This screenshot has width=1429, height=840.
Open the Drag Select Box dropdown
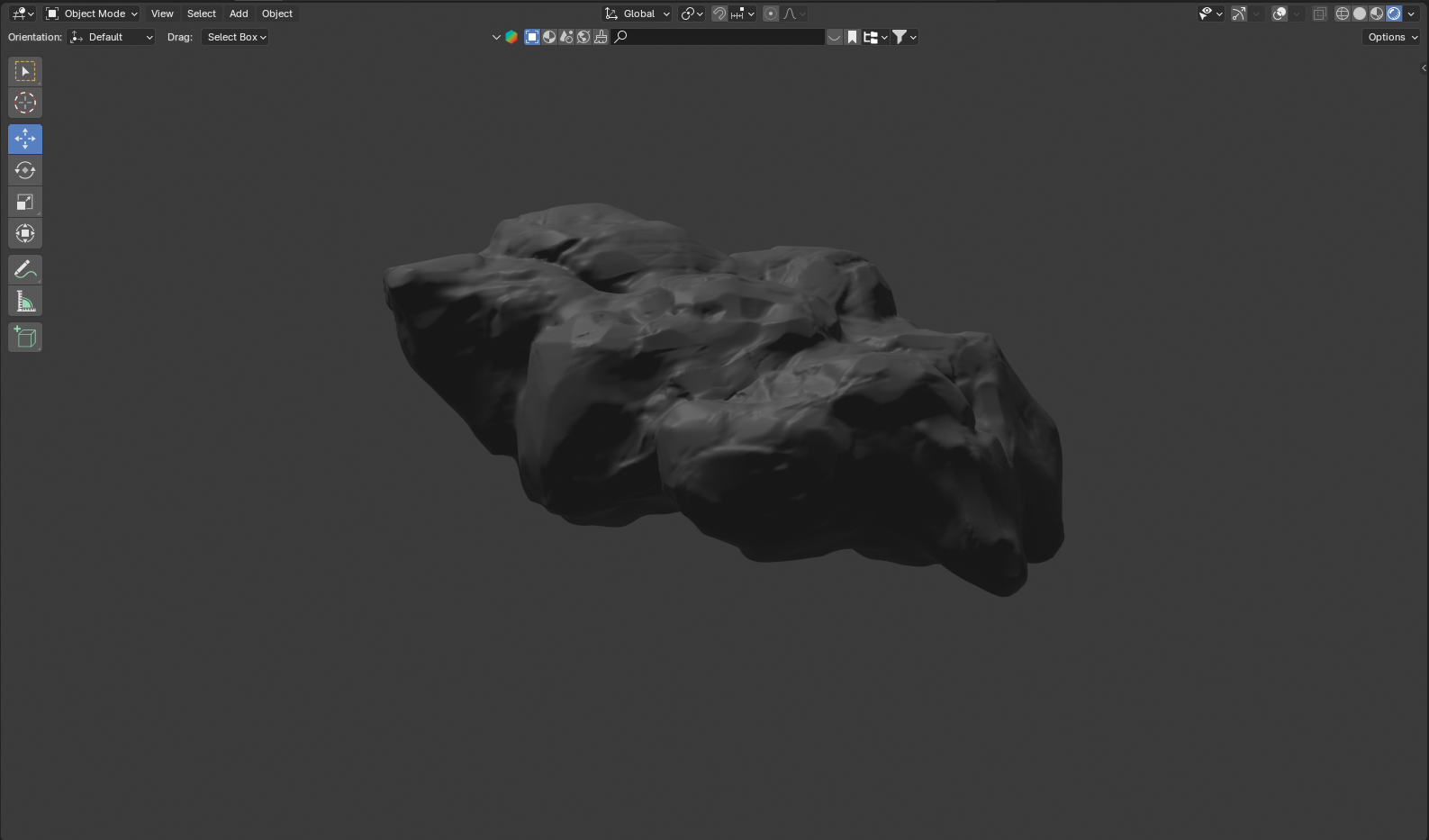(236, 37)
